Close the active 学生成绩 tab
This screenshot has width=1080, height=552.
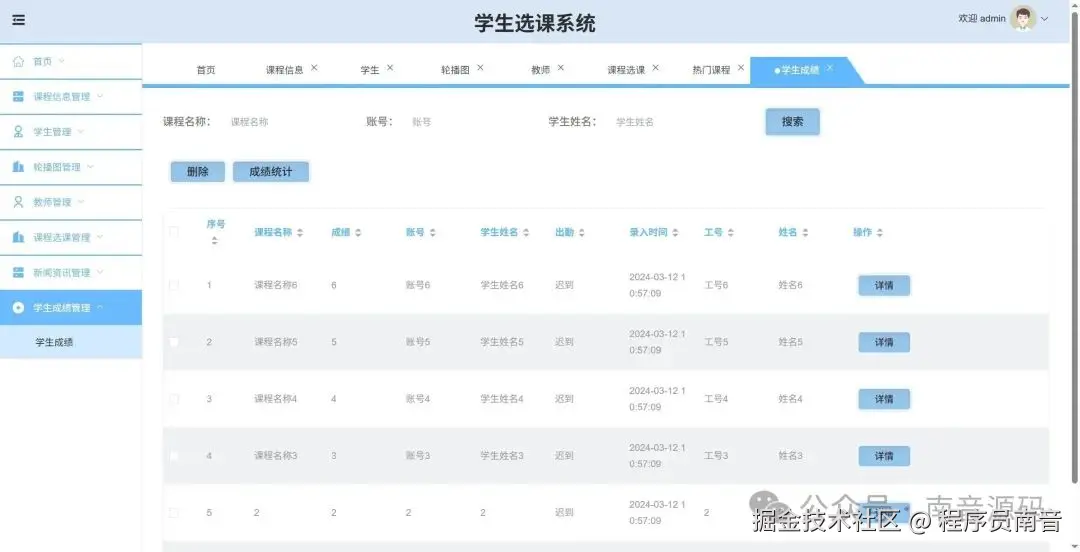pos(829,68)
